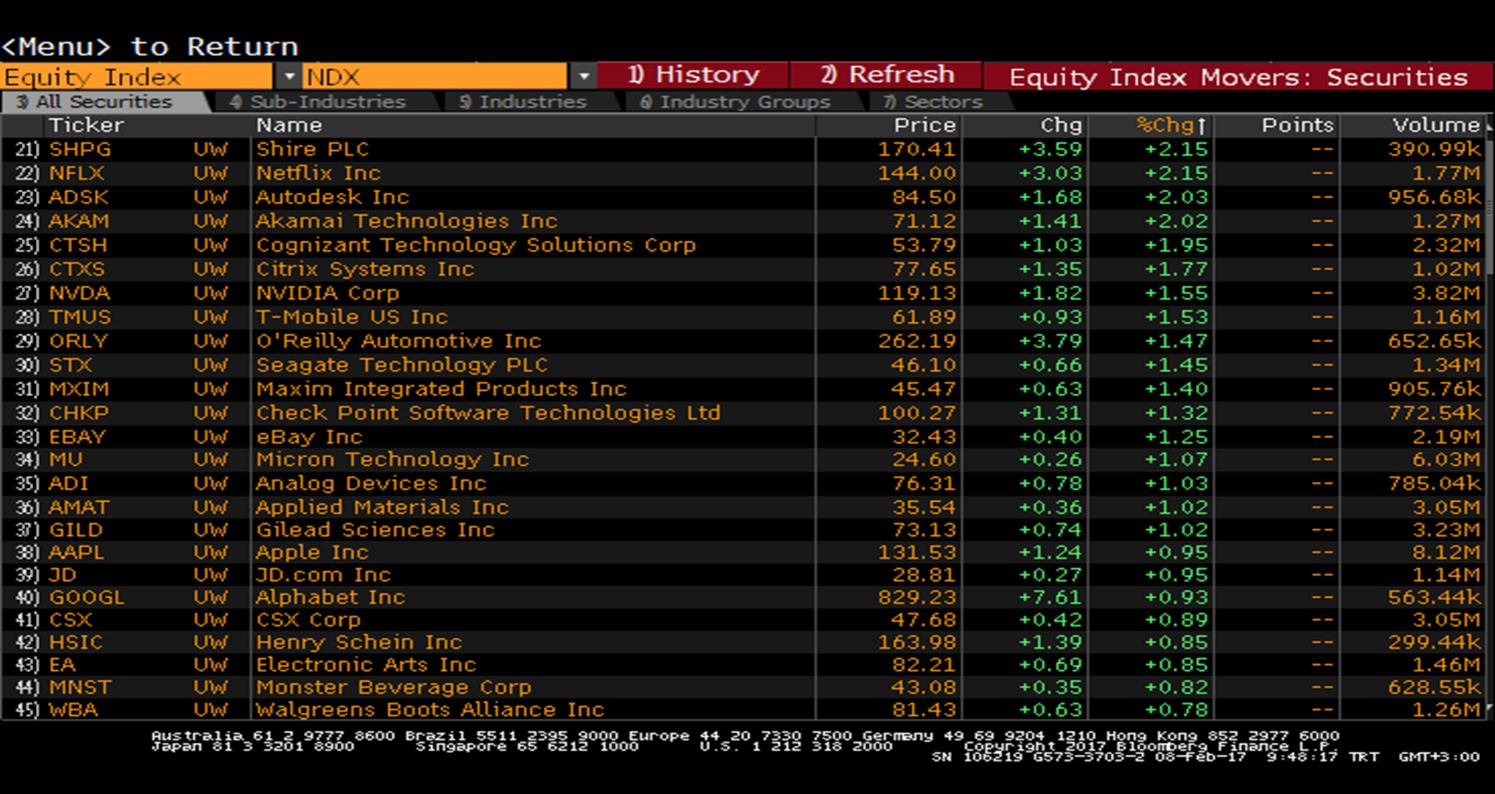Image resolution: width=1495 pixels, height=794 pixels.
Task: Select Micron Technology Inc
Action: coord(392,459)
